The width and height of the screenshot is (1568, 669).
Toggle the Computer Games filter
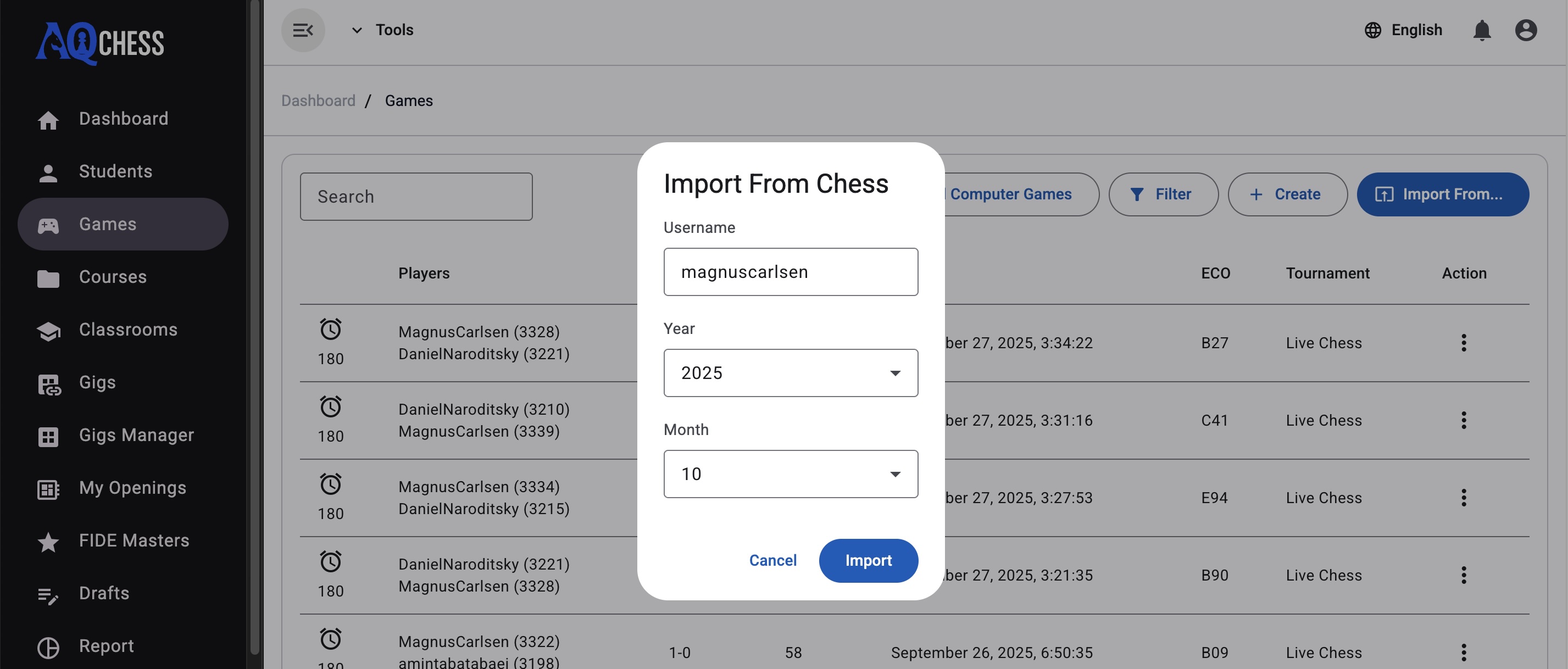click(x=1010, y=193)
